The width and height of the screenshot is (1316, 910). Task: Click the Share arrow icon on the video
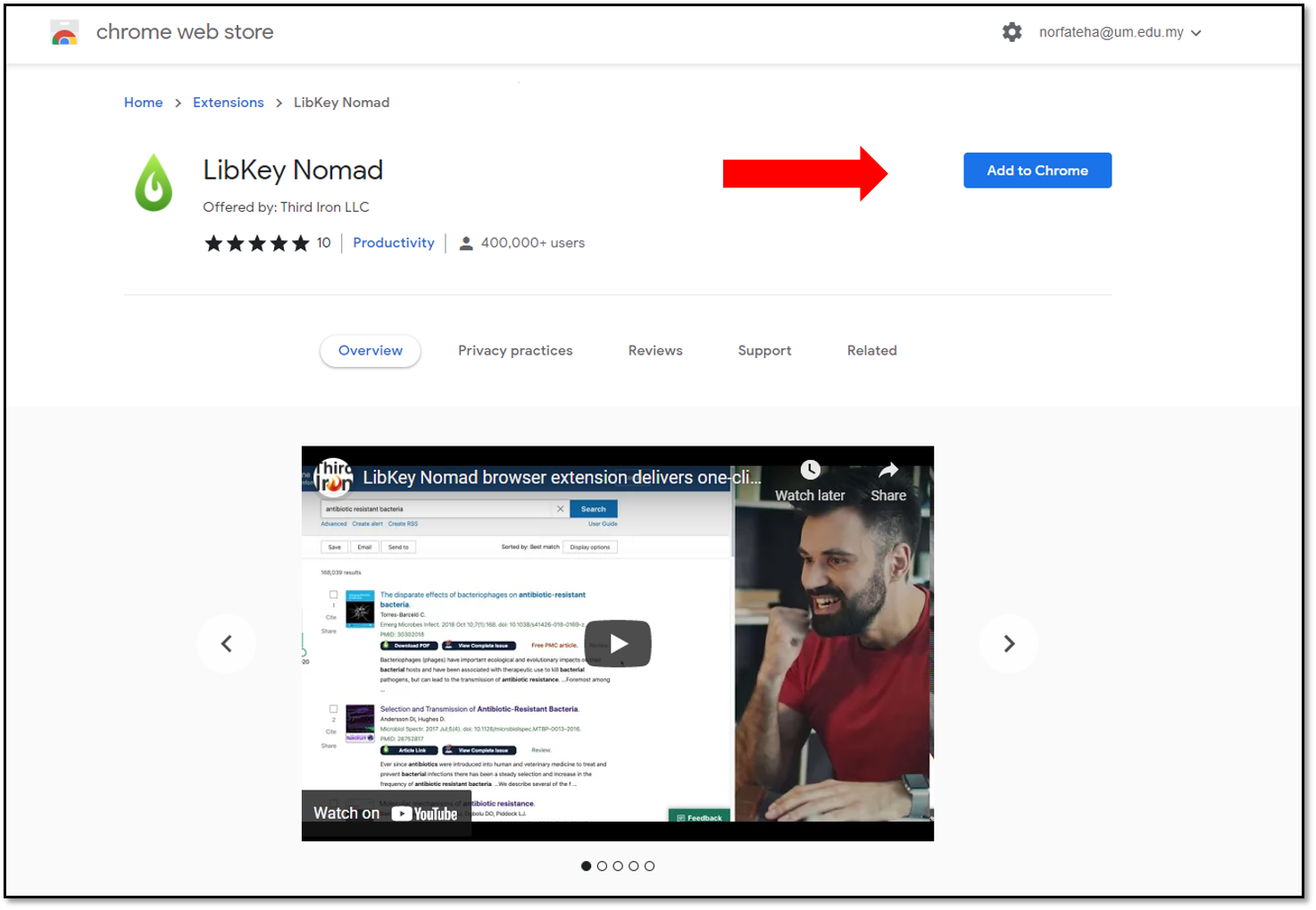(888, 471)
